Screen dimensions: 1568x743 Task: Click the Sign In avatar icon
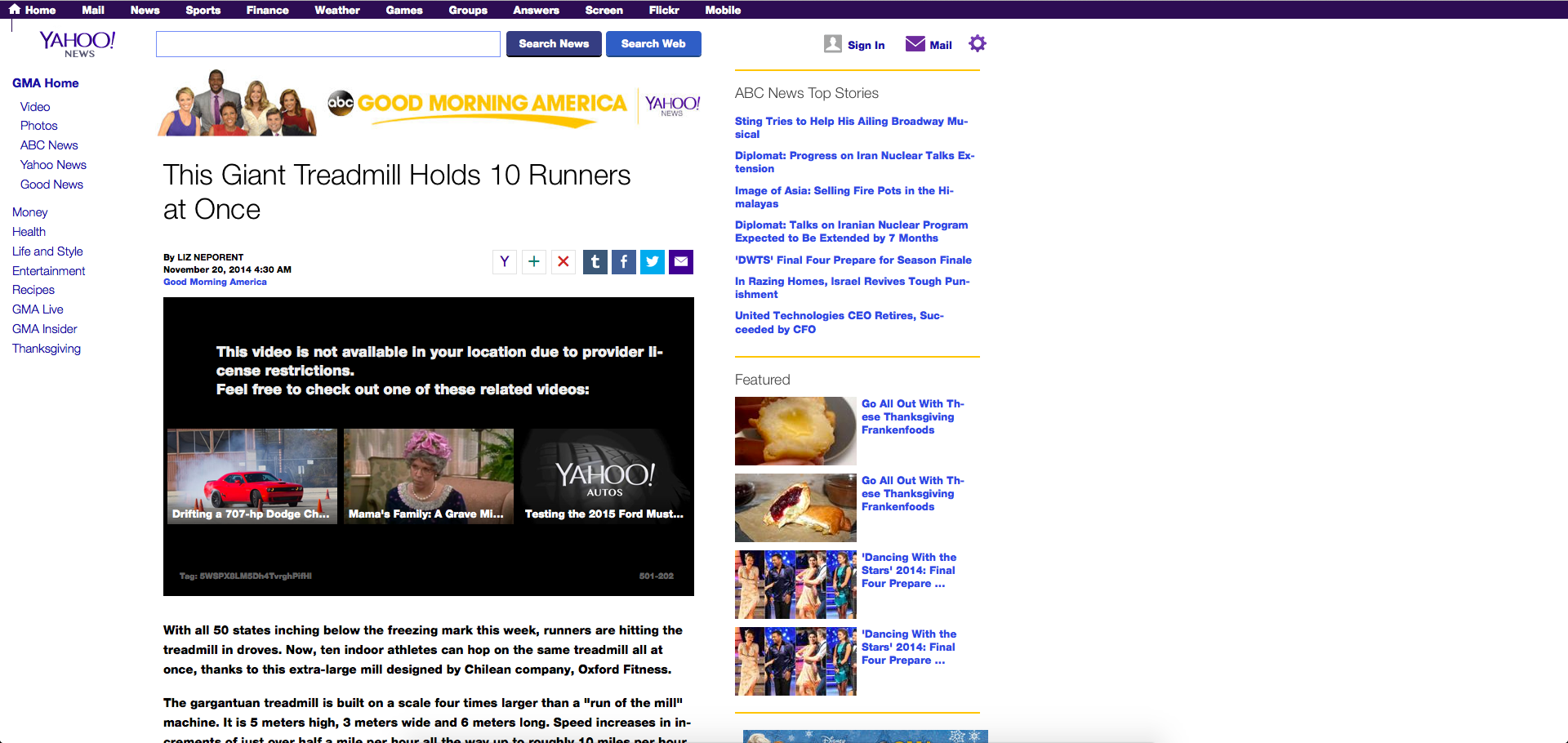[832, 43]
